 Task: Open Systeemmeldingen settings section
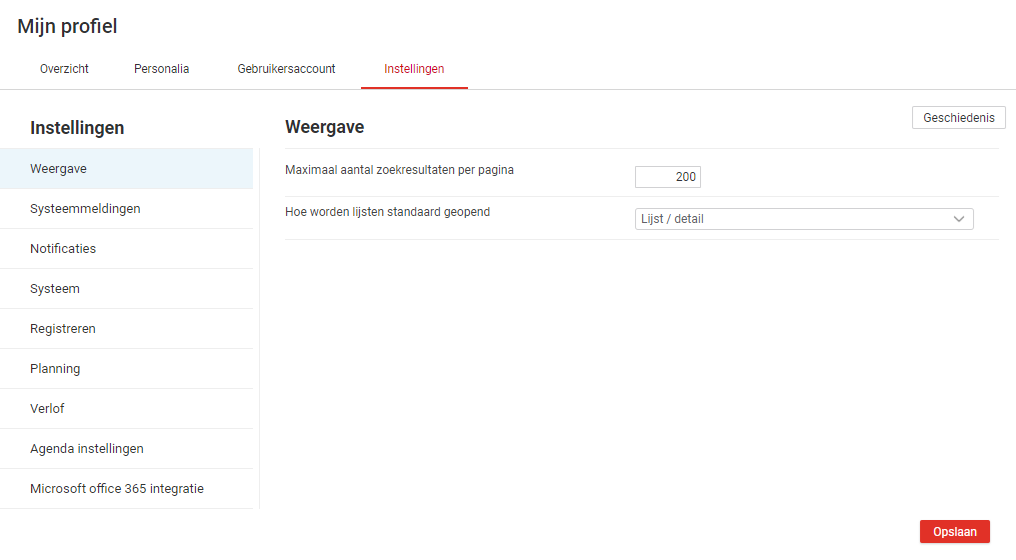(85, 209)
